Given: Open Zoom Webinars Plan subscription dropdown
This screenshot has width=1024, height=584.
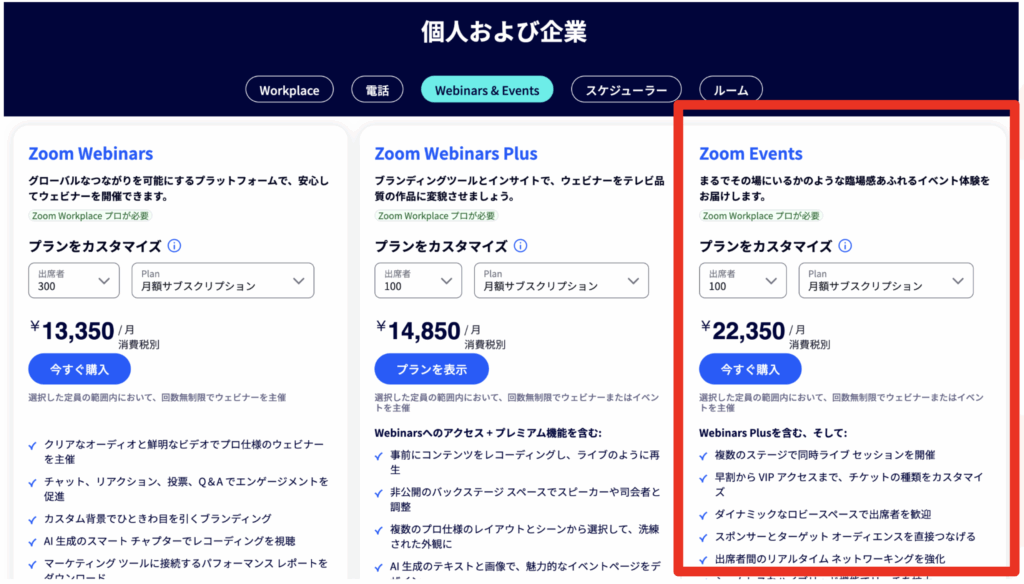Looking at the screenshot, I should (222, 280).
